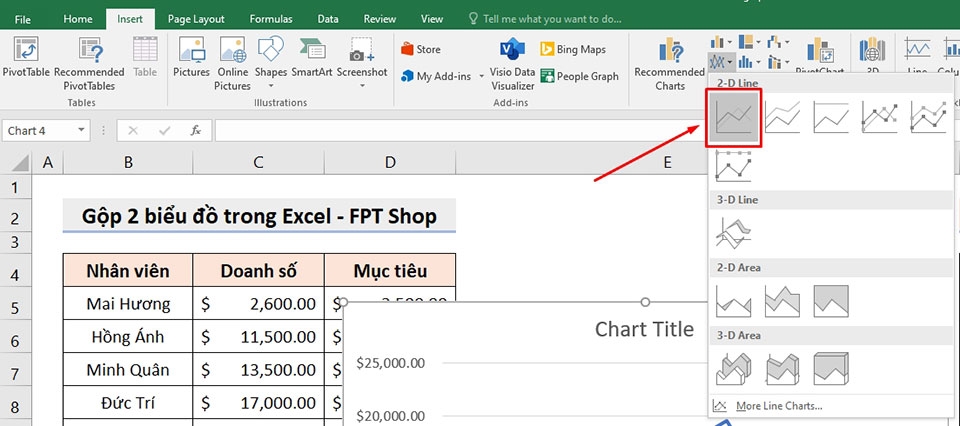
Task: Insert a Line sparkline
Action: 917,55
